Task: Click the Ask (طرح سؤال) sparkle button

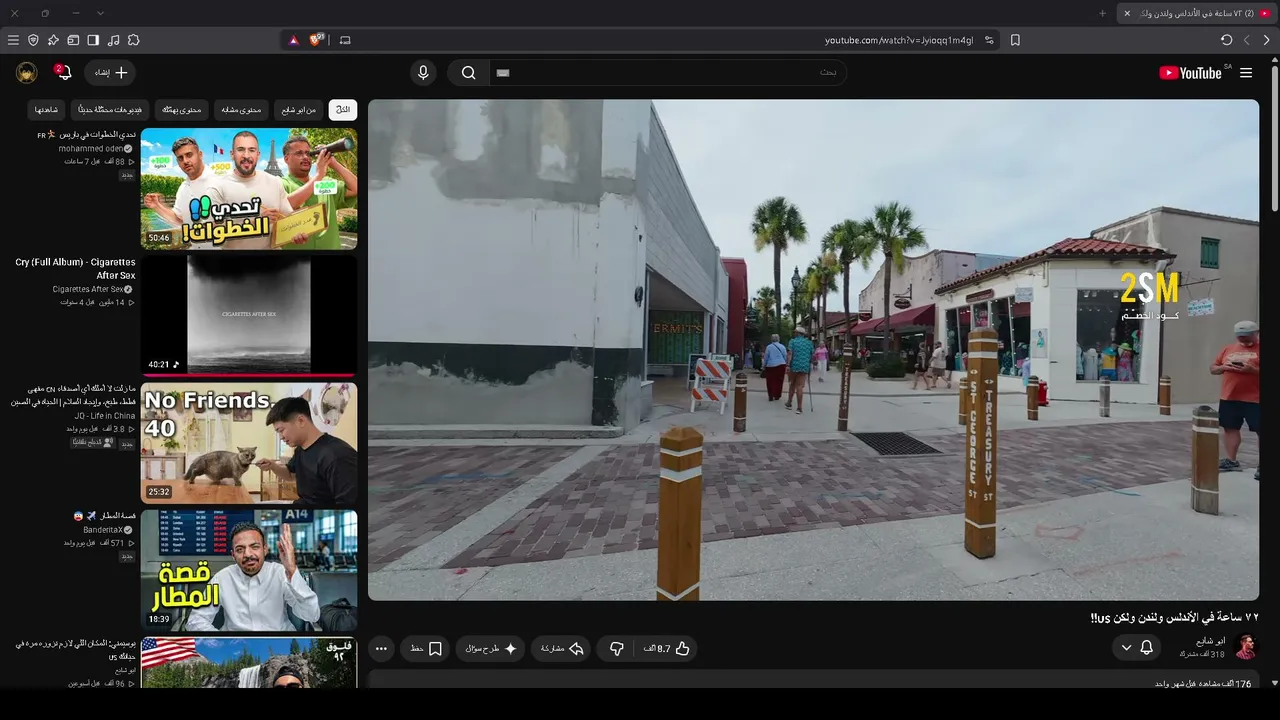Action: [x=490, y=649]
